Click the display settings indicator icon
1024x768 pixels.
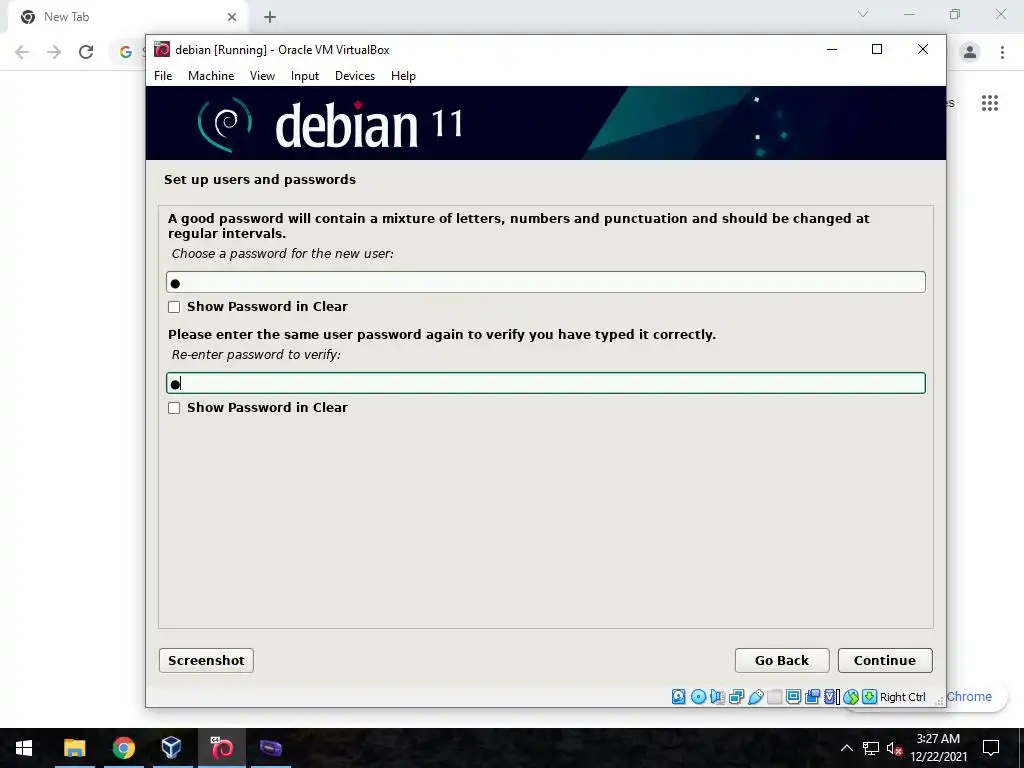click(793, 697)
